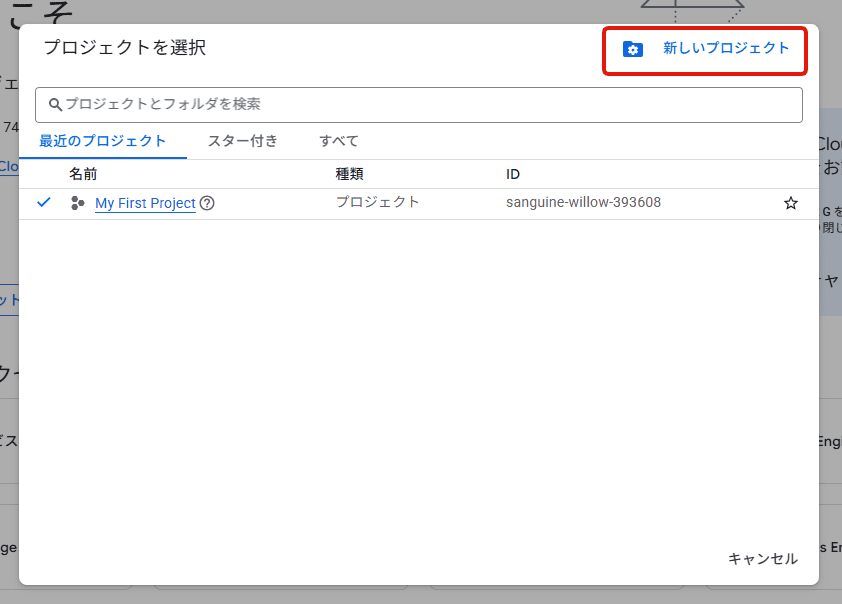The width and height of the screenshot is (842, 604).
Task: Click the 名前 column header
Action: 83,174
